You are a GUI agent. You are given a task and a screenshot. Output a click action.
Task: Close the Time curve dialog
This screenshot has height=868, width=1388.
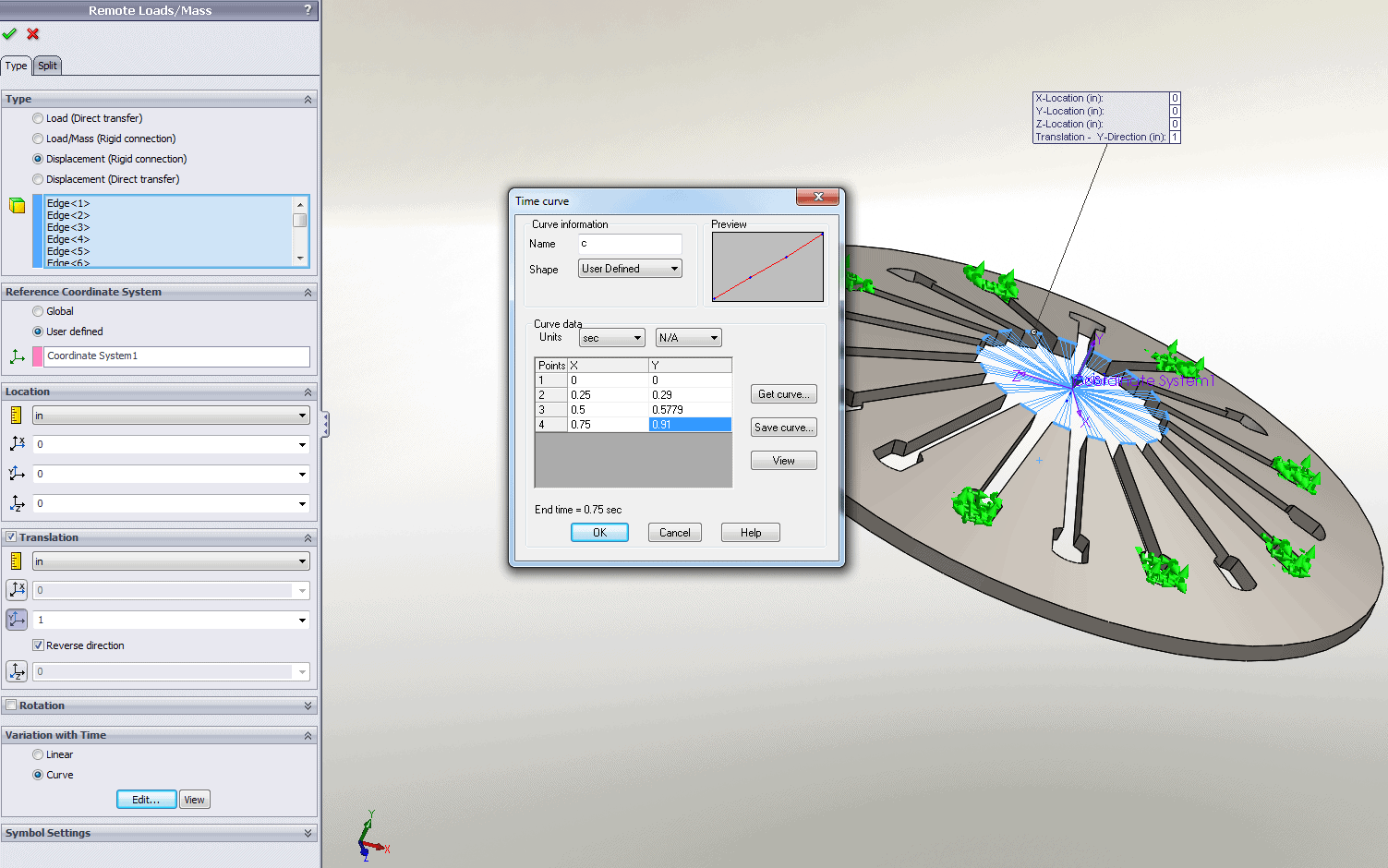817,197
